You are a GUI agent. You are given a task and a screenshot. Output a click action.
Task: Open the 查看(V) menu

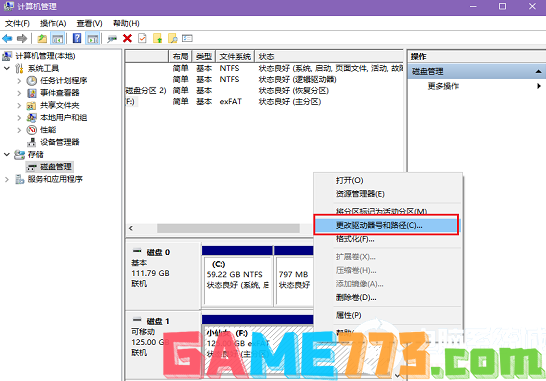[x=89, y=23]
